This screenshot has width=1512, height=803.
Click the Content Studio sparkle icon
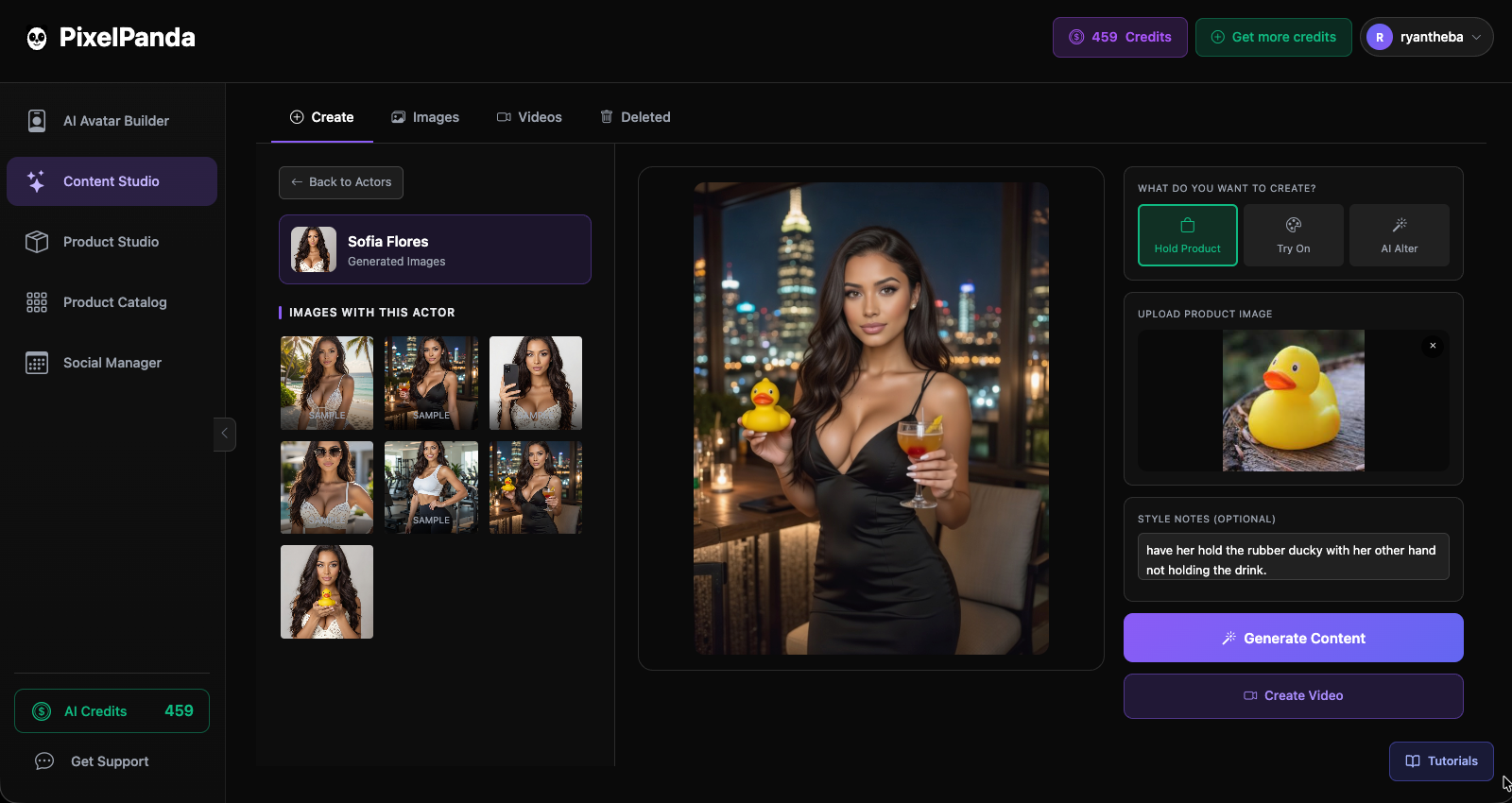point(36,181)
